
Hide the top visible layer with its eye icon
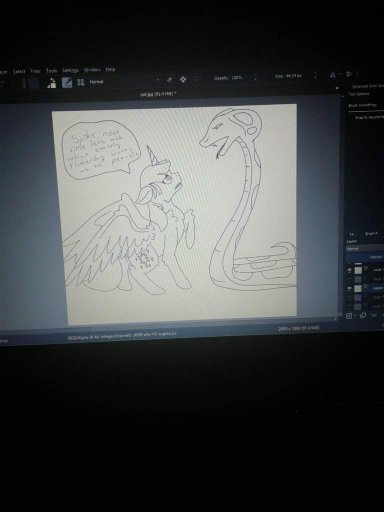349,270
